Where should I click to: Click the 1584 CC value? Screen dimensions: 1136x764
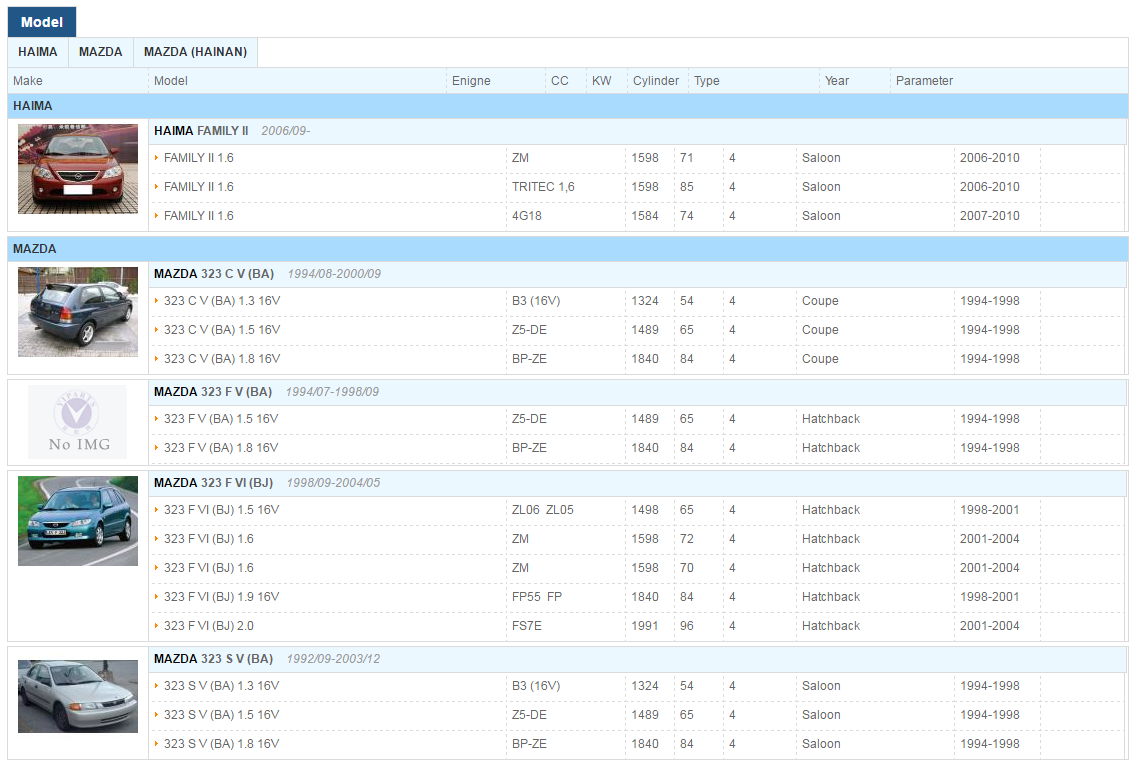645,216
